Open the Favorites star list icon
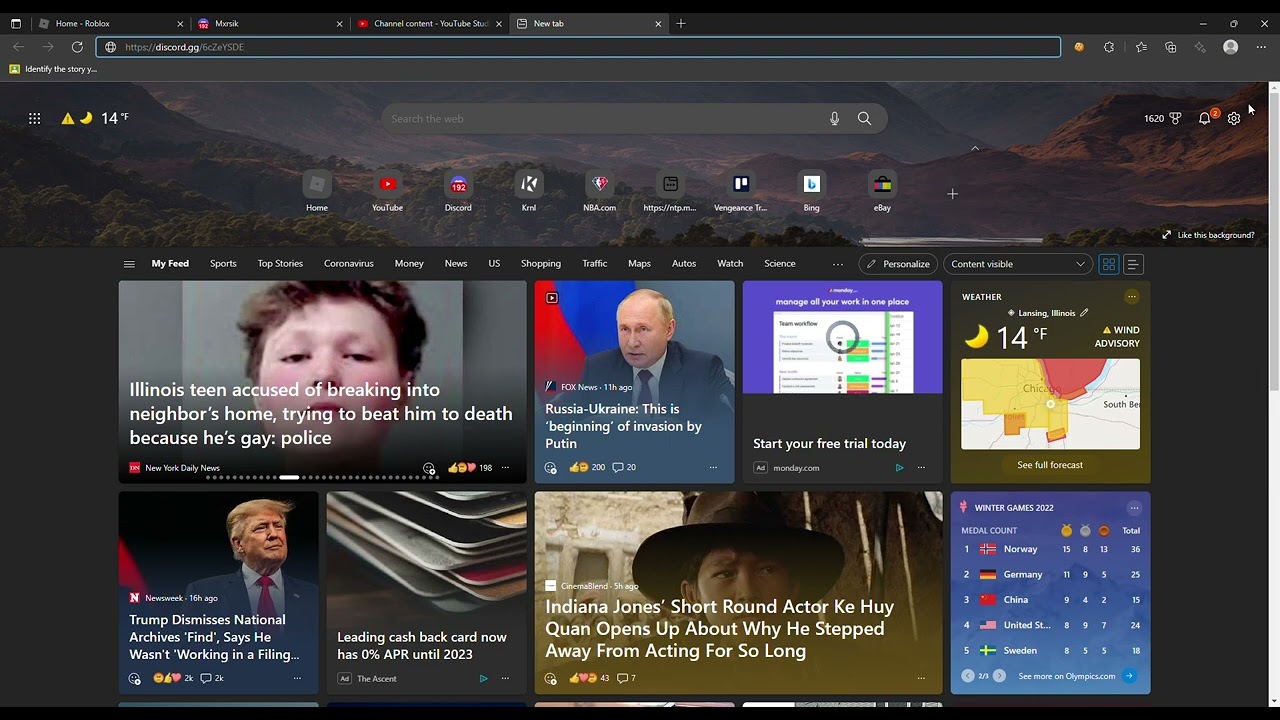The image size is (1280, 720). point(1141,47)
